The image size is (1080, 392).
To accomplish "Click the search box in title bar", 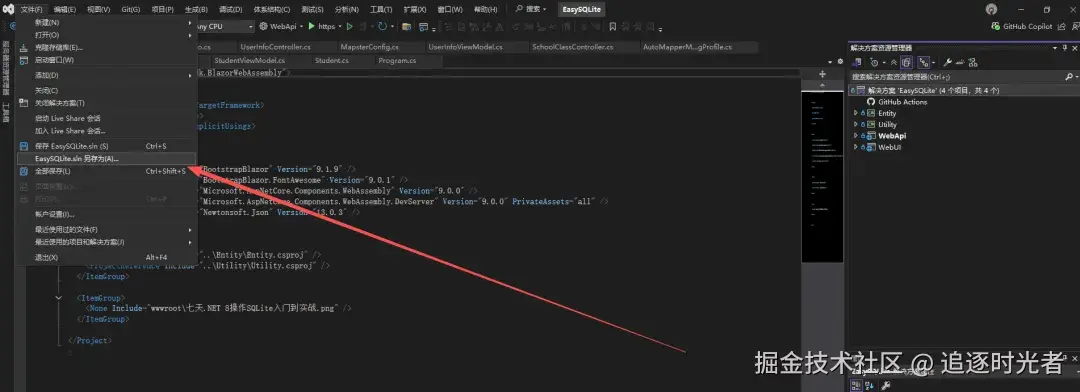I will (x=531, y=10).
